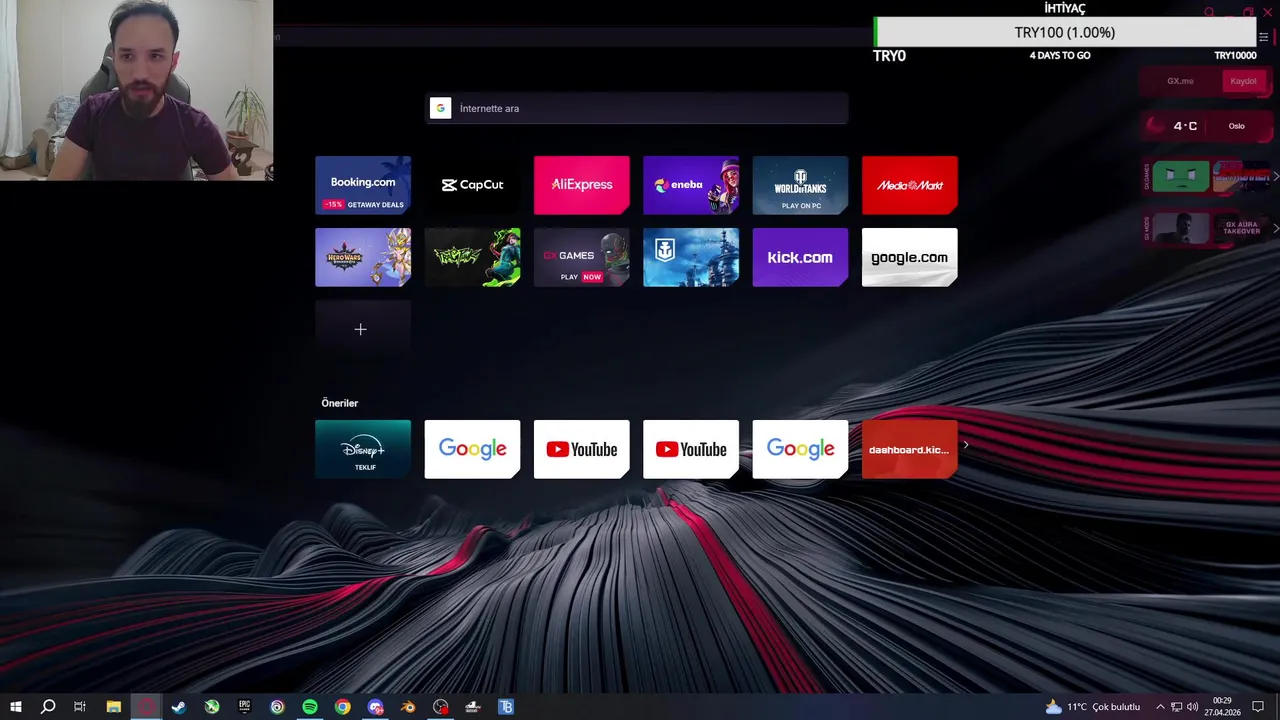Open the taskbar weather widget showing 11°C
The height and width of the screenshot is (720, 1280).
1092,707
